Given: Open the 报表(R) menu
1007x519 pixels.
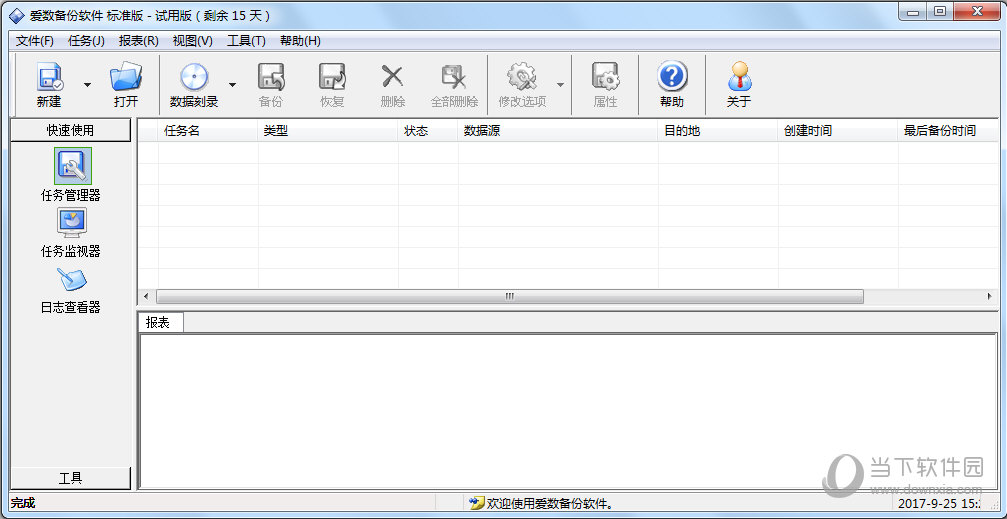Looking at the screenshot, I should 138,41.
